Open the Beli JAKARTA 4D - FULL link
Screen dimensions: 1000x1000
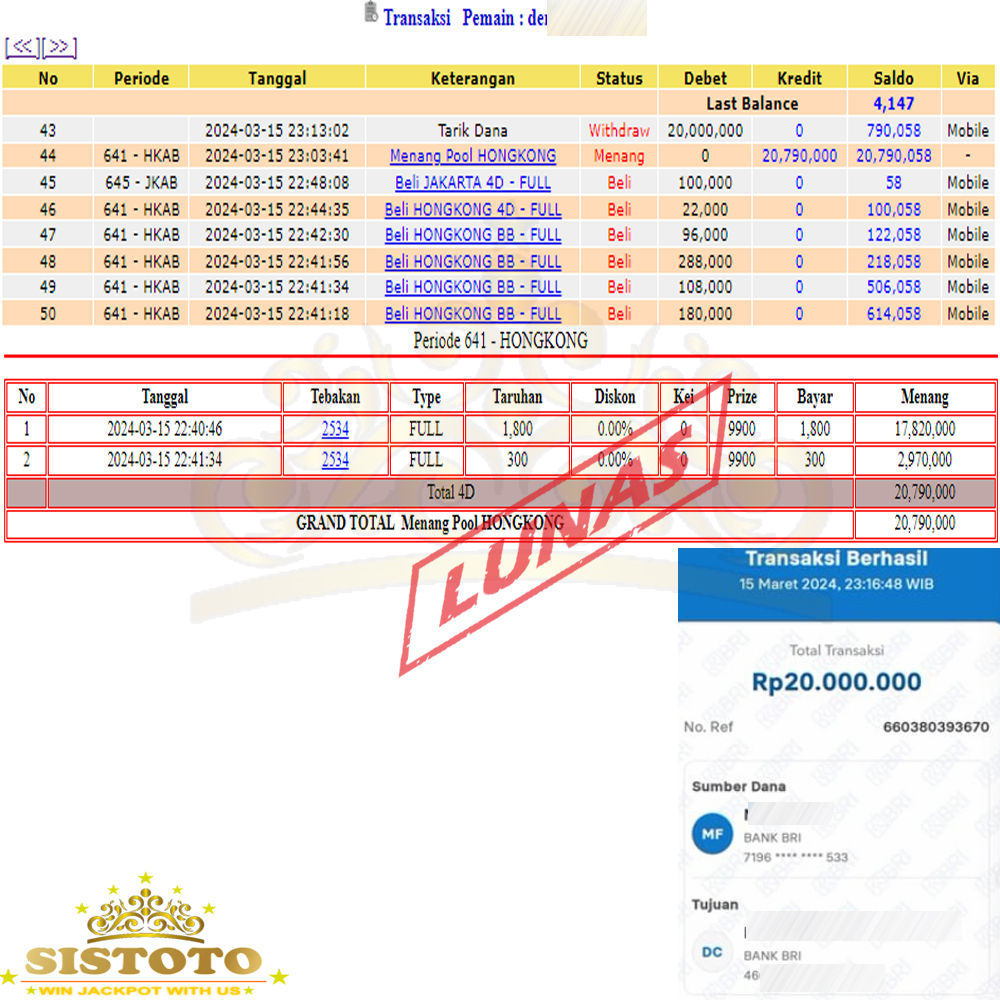(x=473, y=183)
